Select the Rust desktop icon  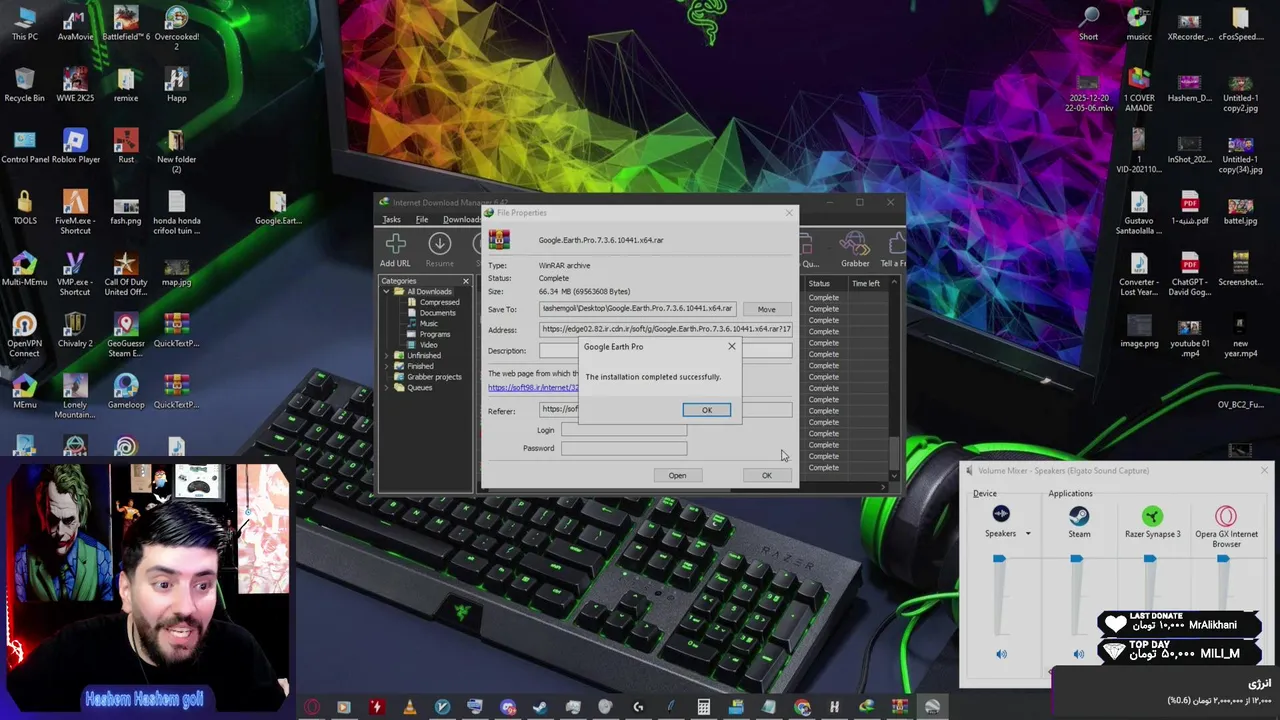(126, 147)
